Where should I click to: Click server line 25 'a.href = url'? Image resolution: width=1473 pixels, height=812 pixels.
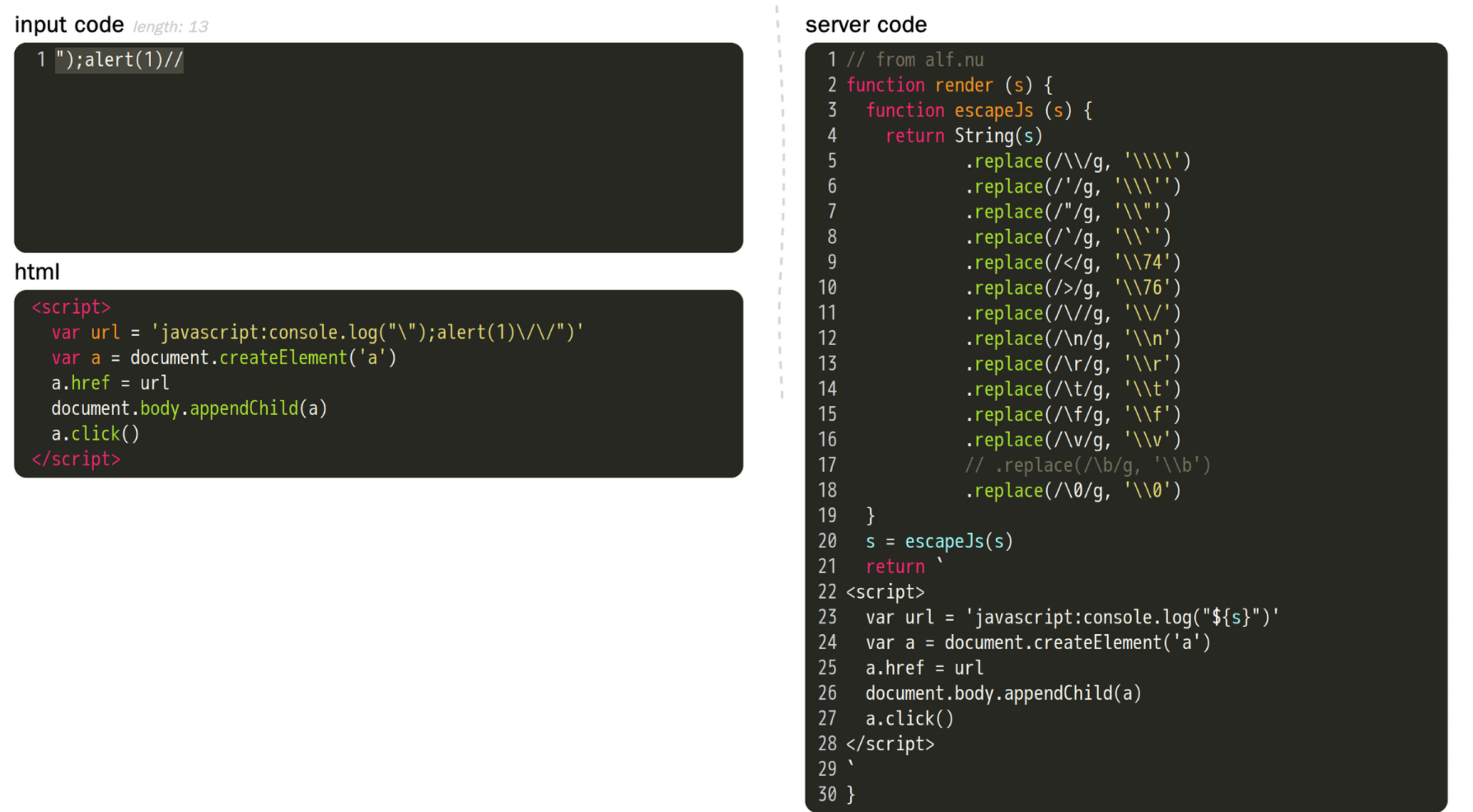point(924,669)
